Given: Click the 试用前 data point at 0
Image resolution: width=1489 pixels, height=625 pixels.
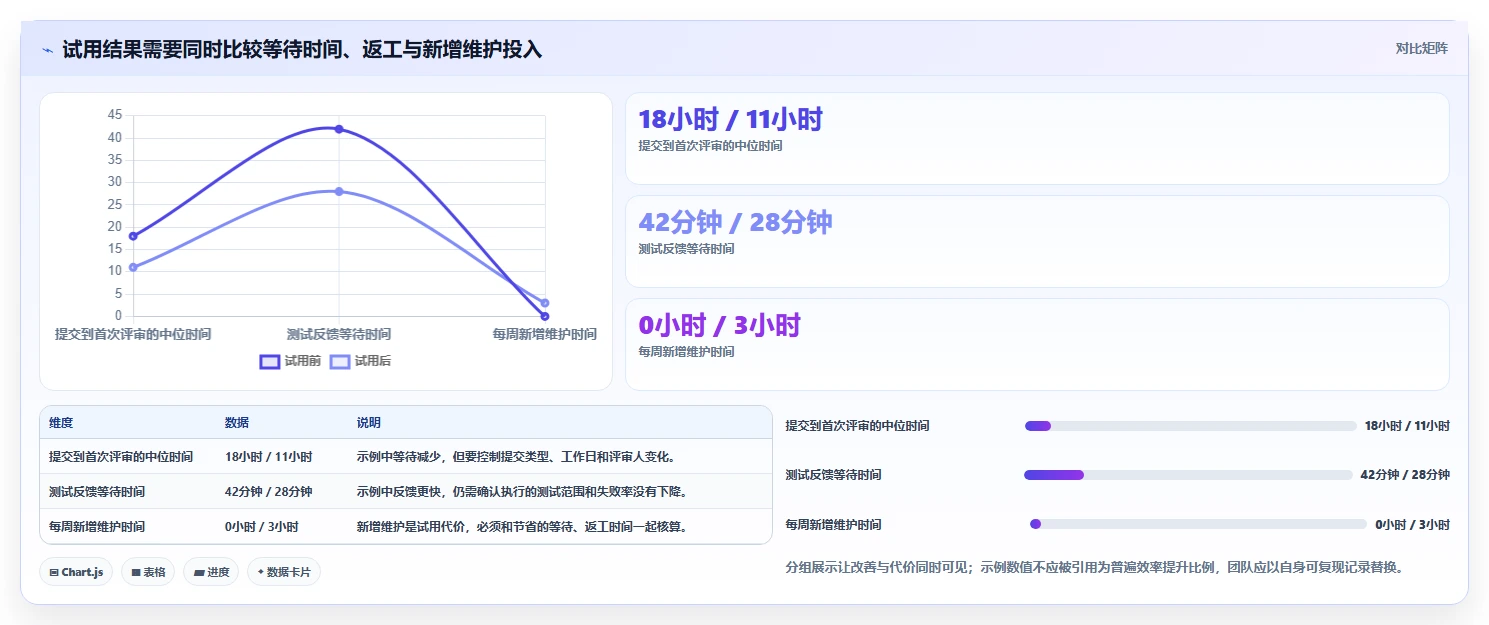Looking at the screenshot, I should tap(545, 316).
